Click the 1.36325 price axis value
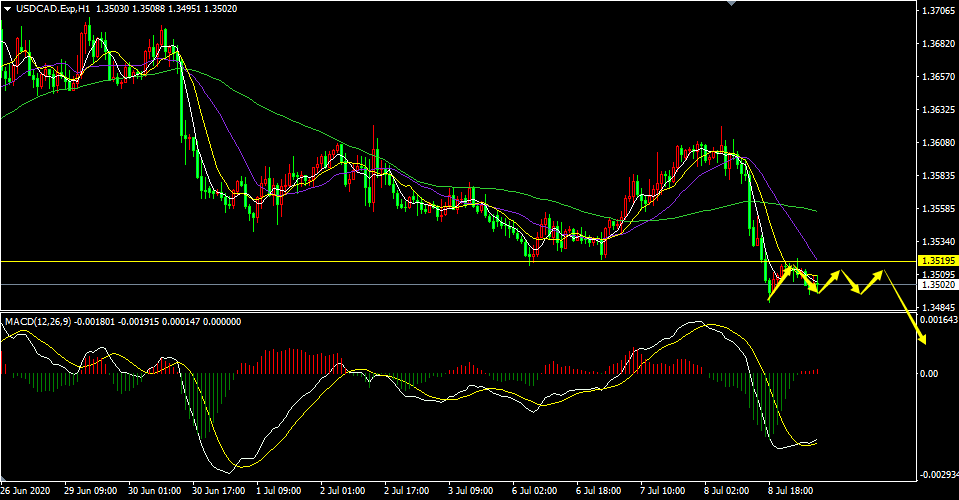This screenshot has width=959, height=500. 939,110
